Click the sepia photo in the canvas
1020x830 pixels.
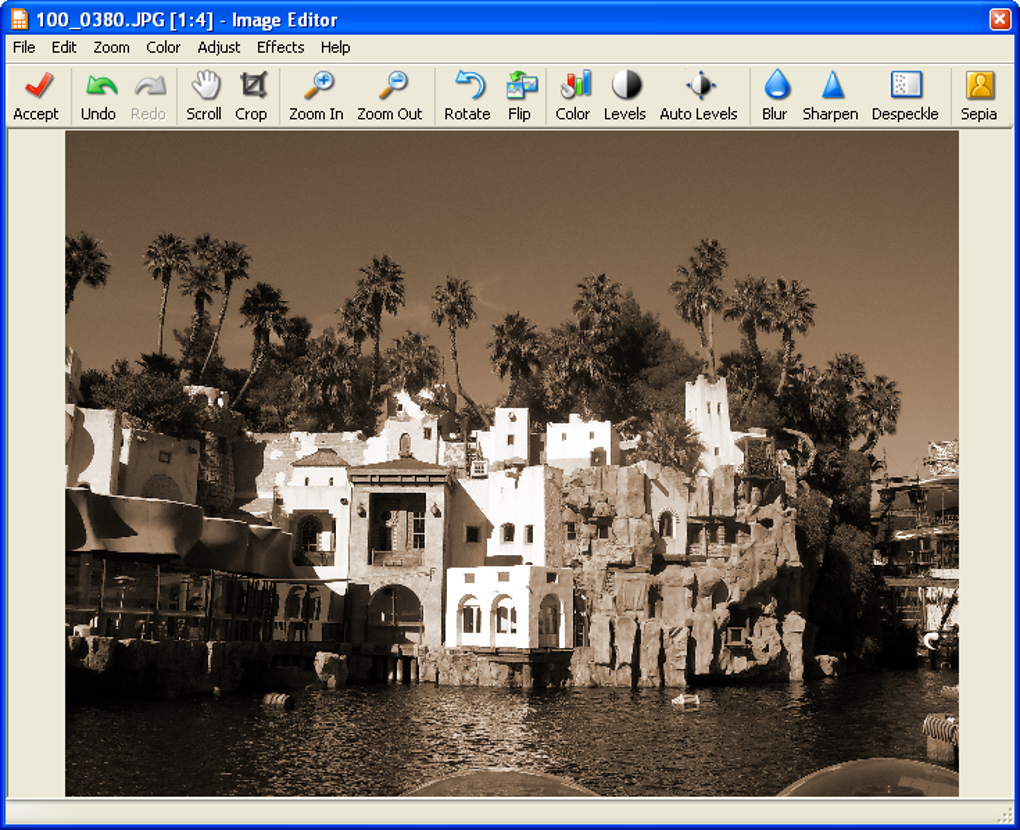pos(511,463)
